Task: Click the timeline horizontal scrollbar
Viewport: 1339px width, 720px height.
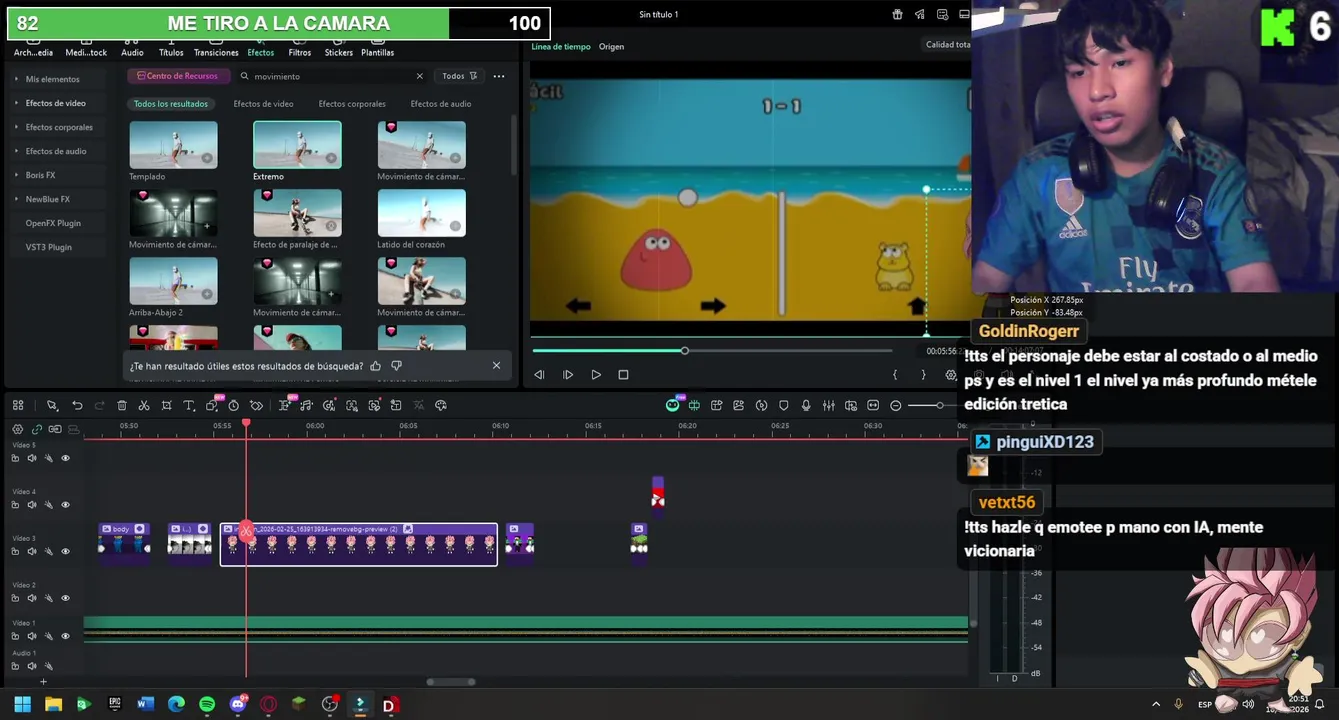Action: click(x=451, y=682)
